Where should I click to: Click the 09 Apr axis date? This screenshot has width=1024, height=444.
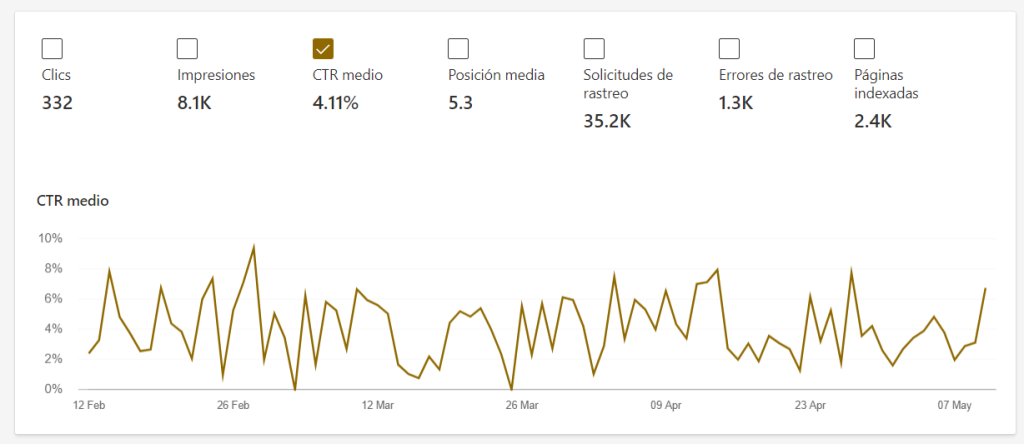click(665, 405)
